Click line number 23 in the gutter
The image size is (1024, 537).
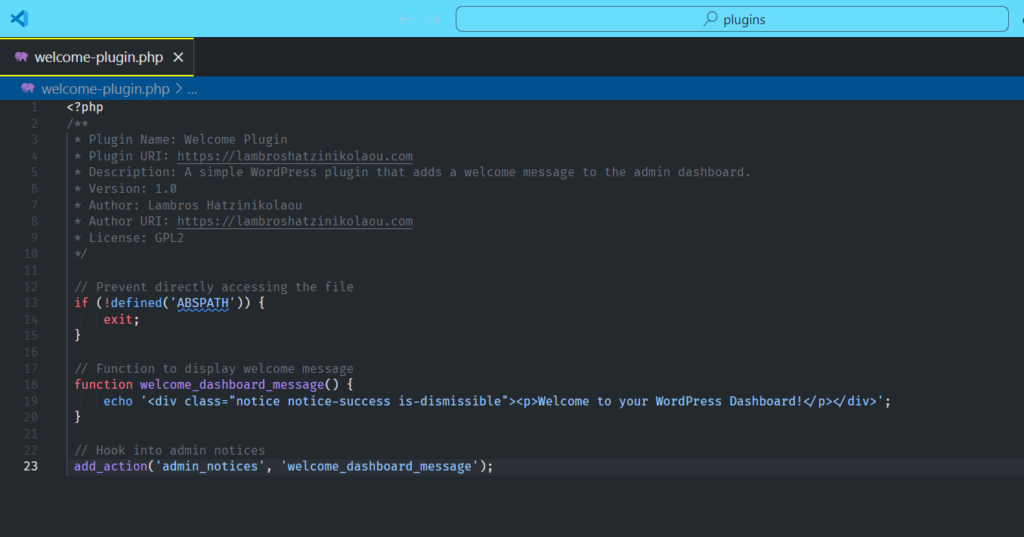tap(33, 466)
